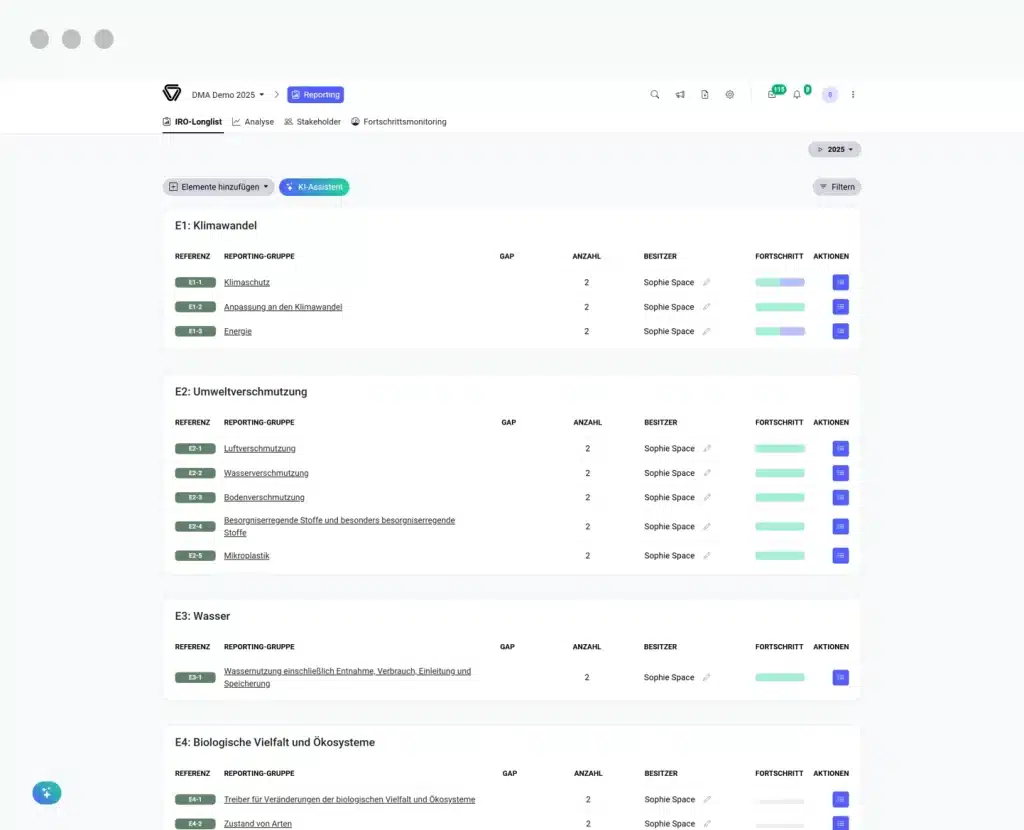Edit owner pencil for Wassernutzung row

pos(707,677)
